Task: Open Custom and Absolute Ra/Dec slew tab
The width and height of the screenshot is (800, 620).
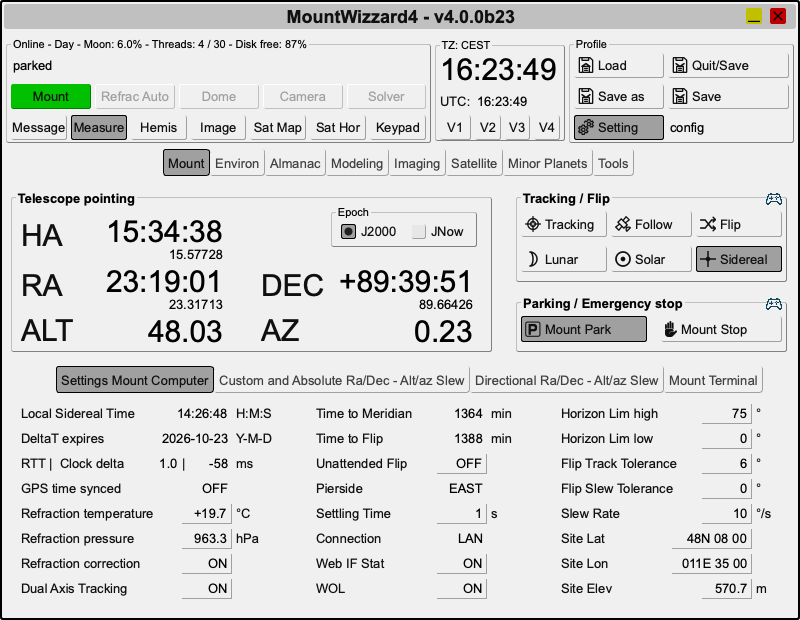Action: point(341,381)
